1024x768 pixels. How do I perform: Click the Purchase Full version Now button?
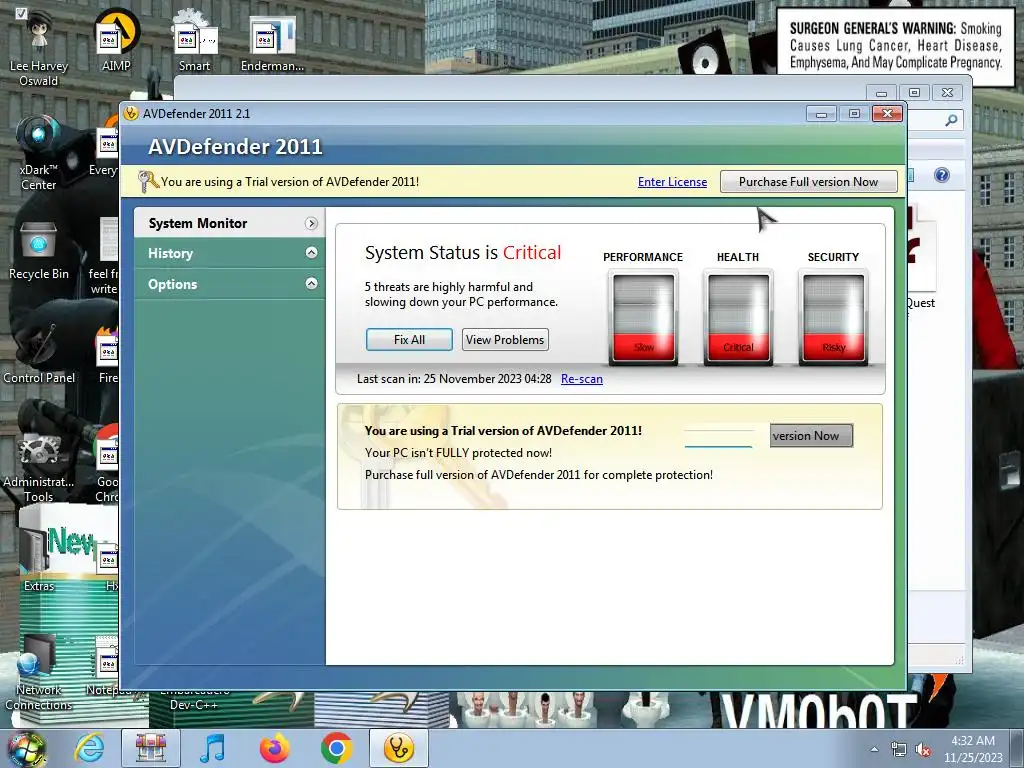tap(808, 182)
